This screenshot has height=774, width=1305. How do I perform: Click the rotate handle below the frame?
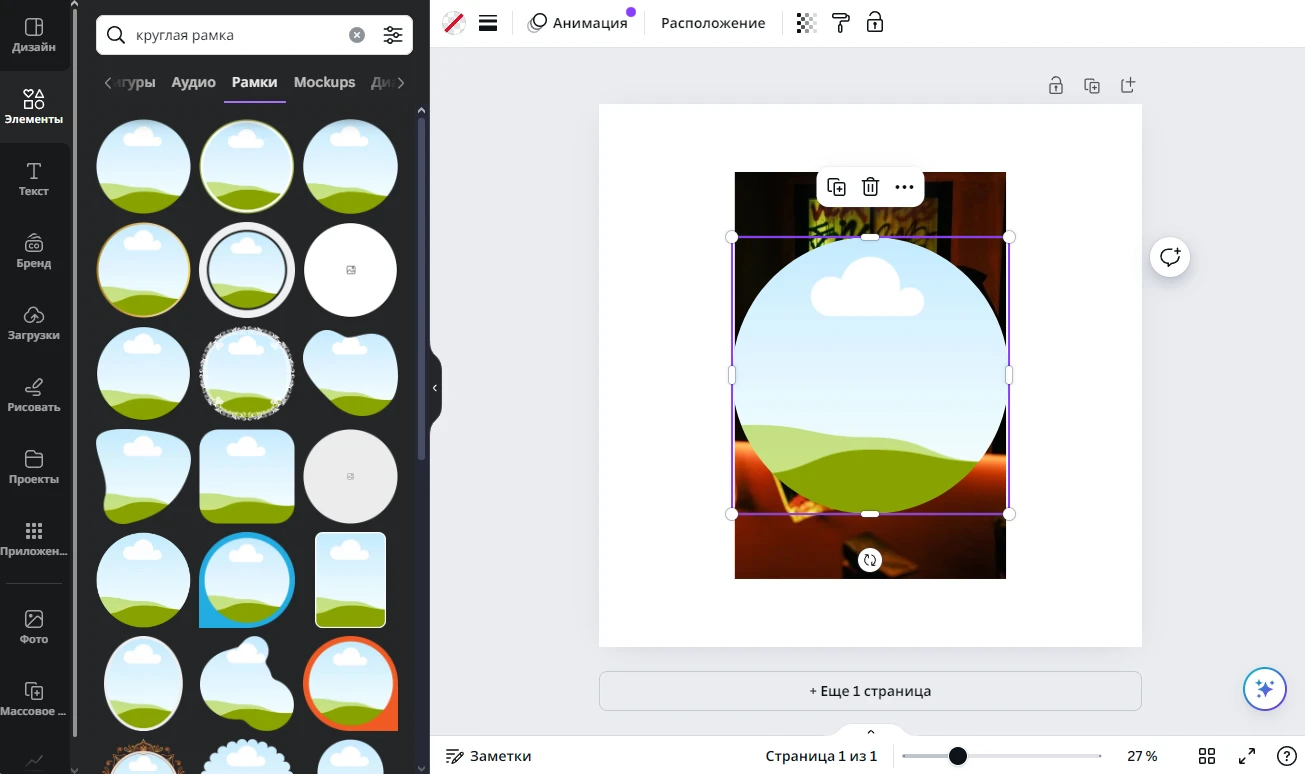coord(870,561)
